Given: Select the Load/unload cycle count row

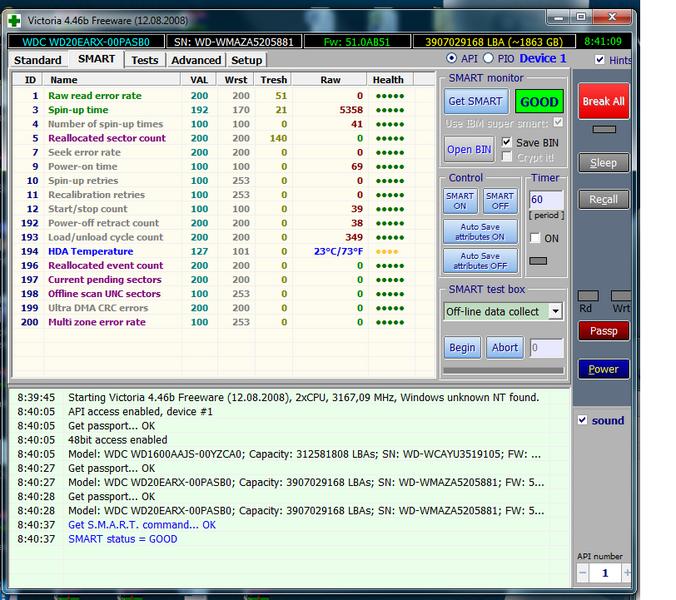Looking at the screenshot, I should [x=223, y=237].
